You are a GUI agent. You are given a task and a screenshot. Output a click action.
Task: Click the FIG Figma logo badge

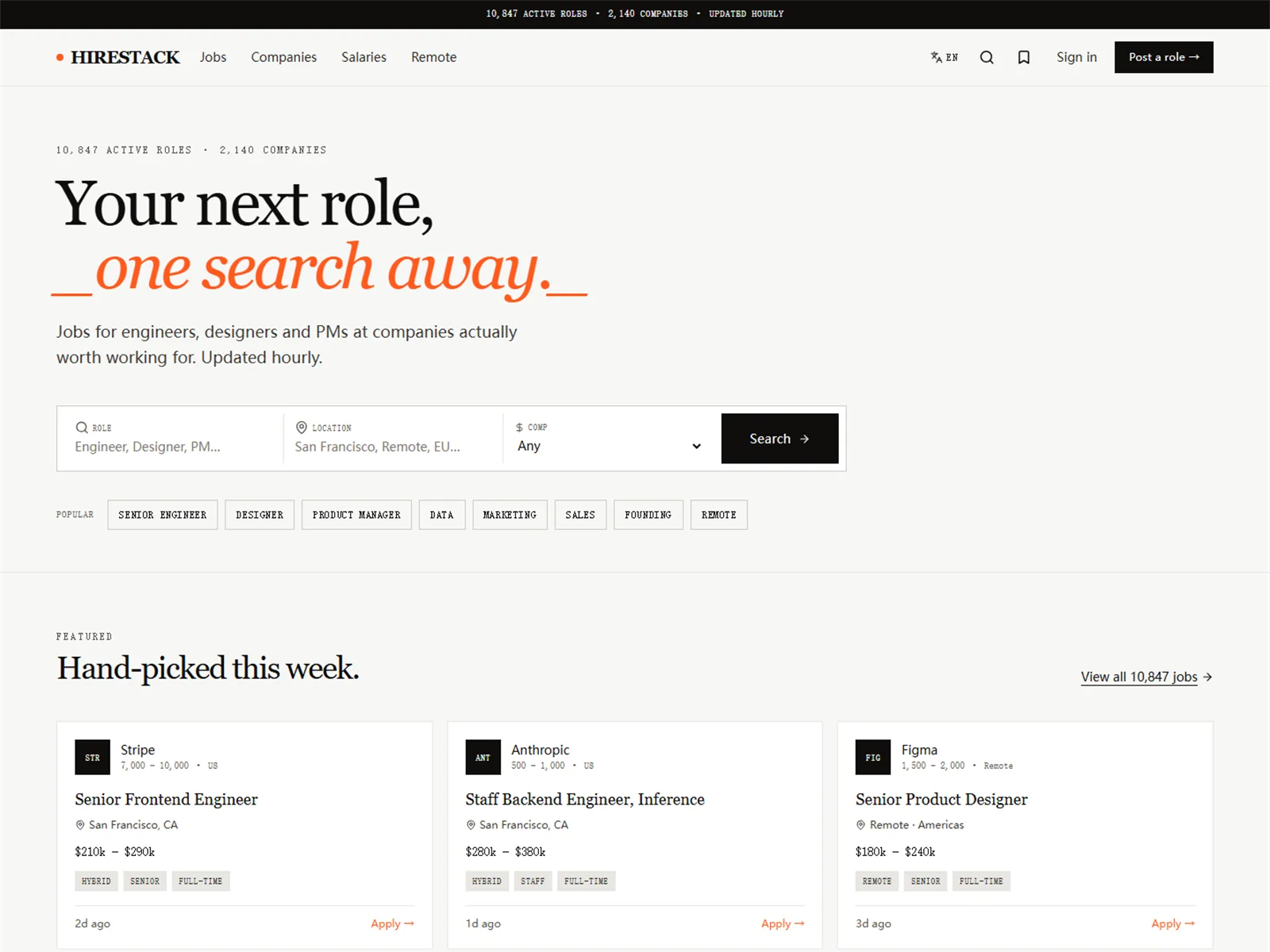(x=873, y=758)
